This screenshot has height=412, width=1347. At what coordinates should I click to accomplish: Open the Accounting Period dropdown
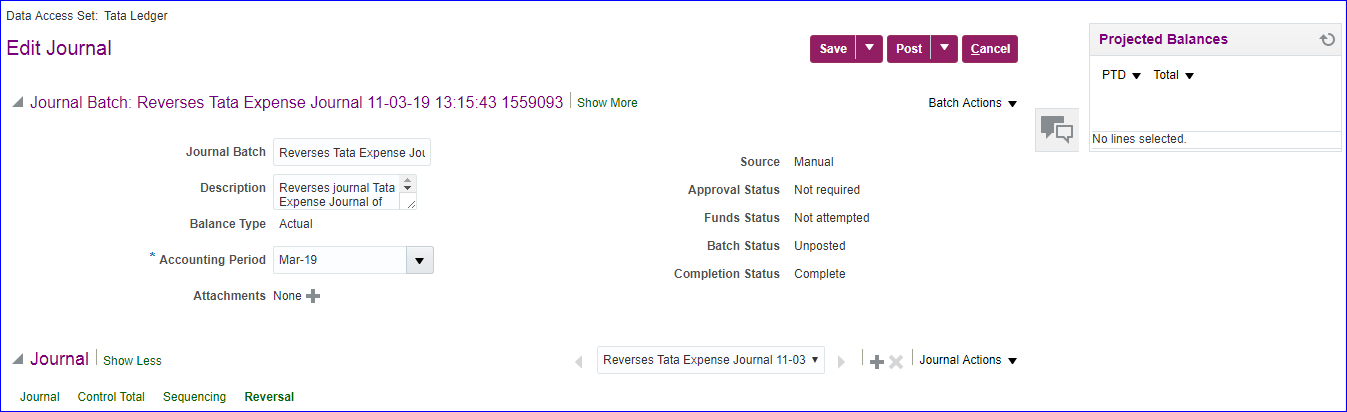pos(419,260)
